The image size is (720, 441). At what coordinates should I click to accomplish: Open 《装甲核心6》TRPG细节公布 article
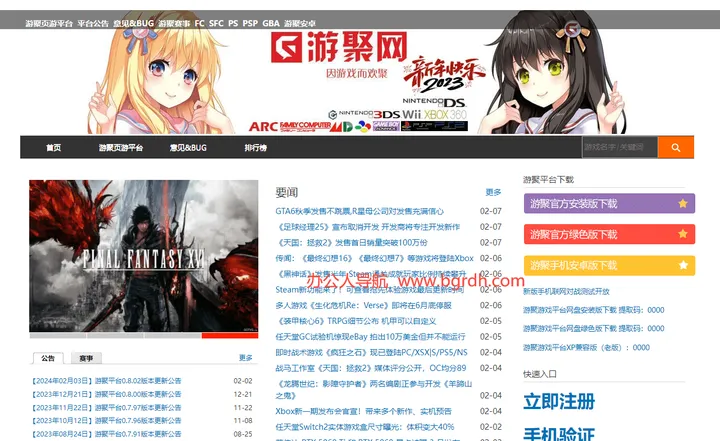click(x=356, y=321)
